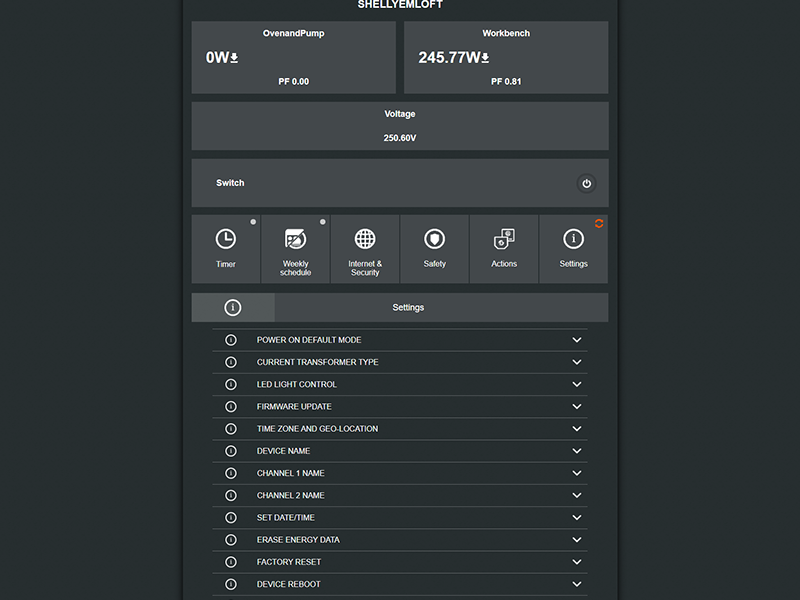Select the Internet & Security label
This screenshot has width=800, height=600.
(365, 268)
